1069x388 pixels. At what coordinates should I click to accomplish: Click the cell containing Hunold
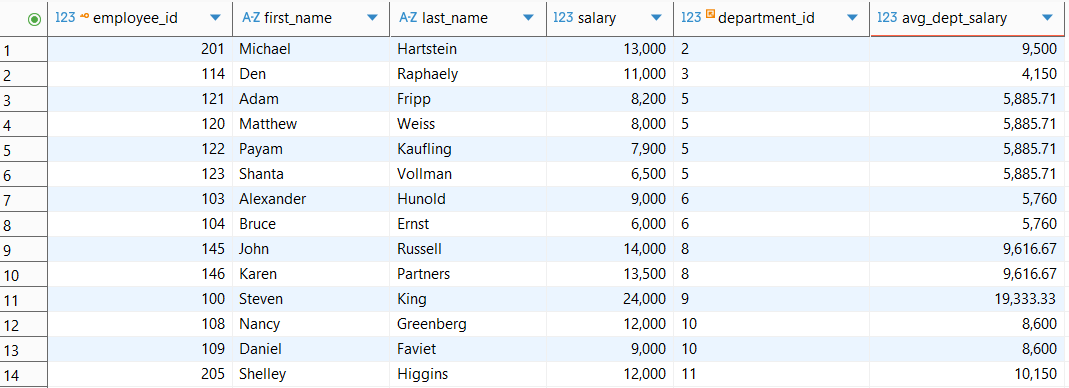pyautogui.click(x=468, y=199)
